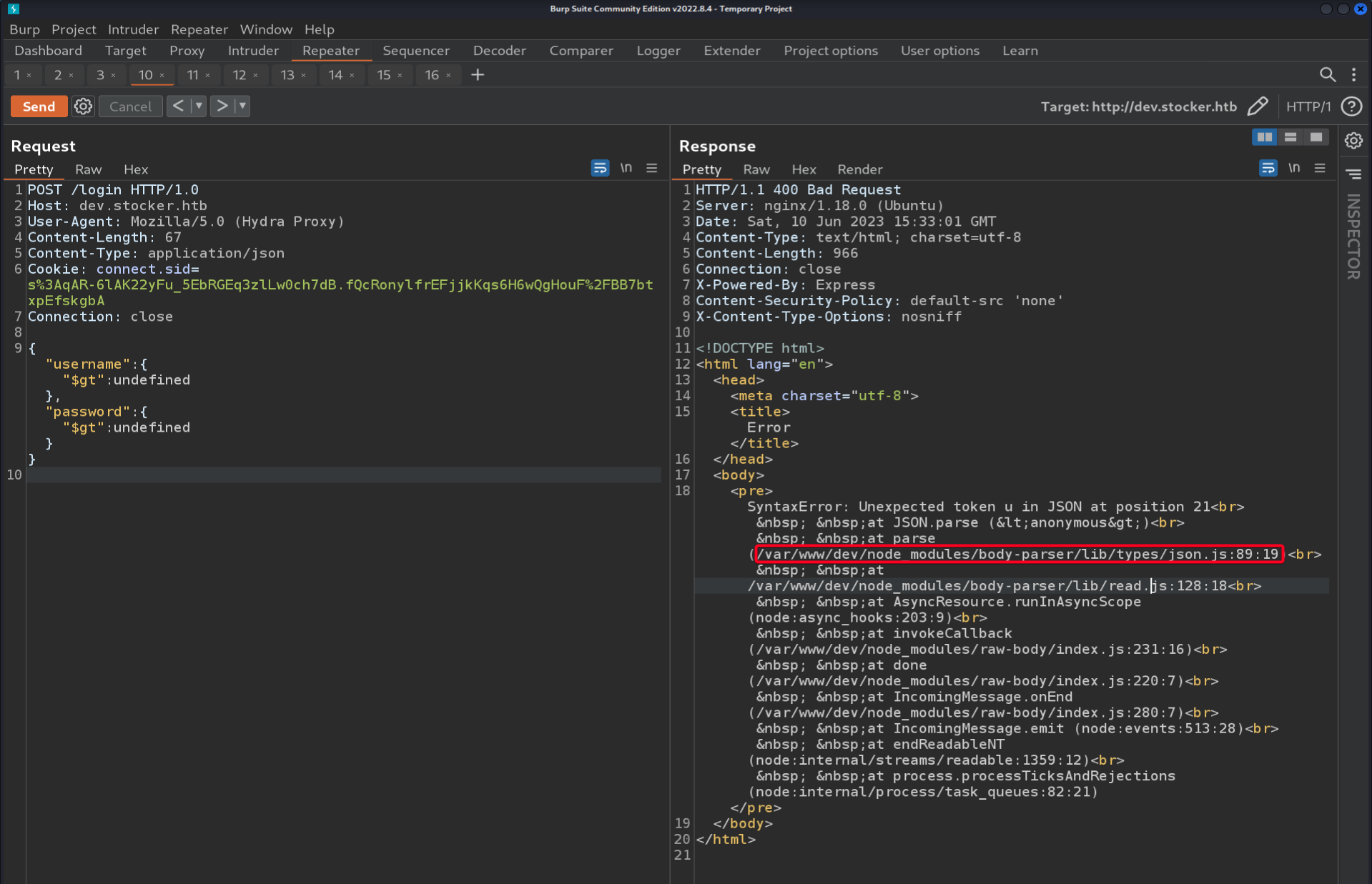
Task: Open the Window menu
Action: (x=266, y=29)
